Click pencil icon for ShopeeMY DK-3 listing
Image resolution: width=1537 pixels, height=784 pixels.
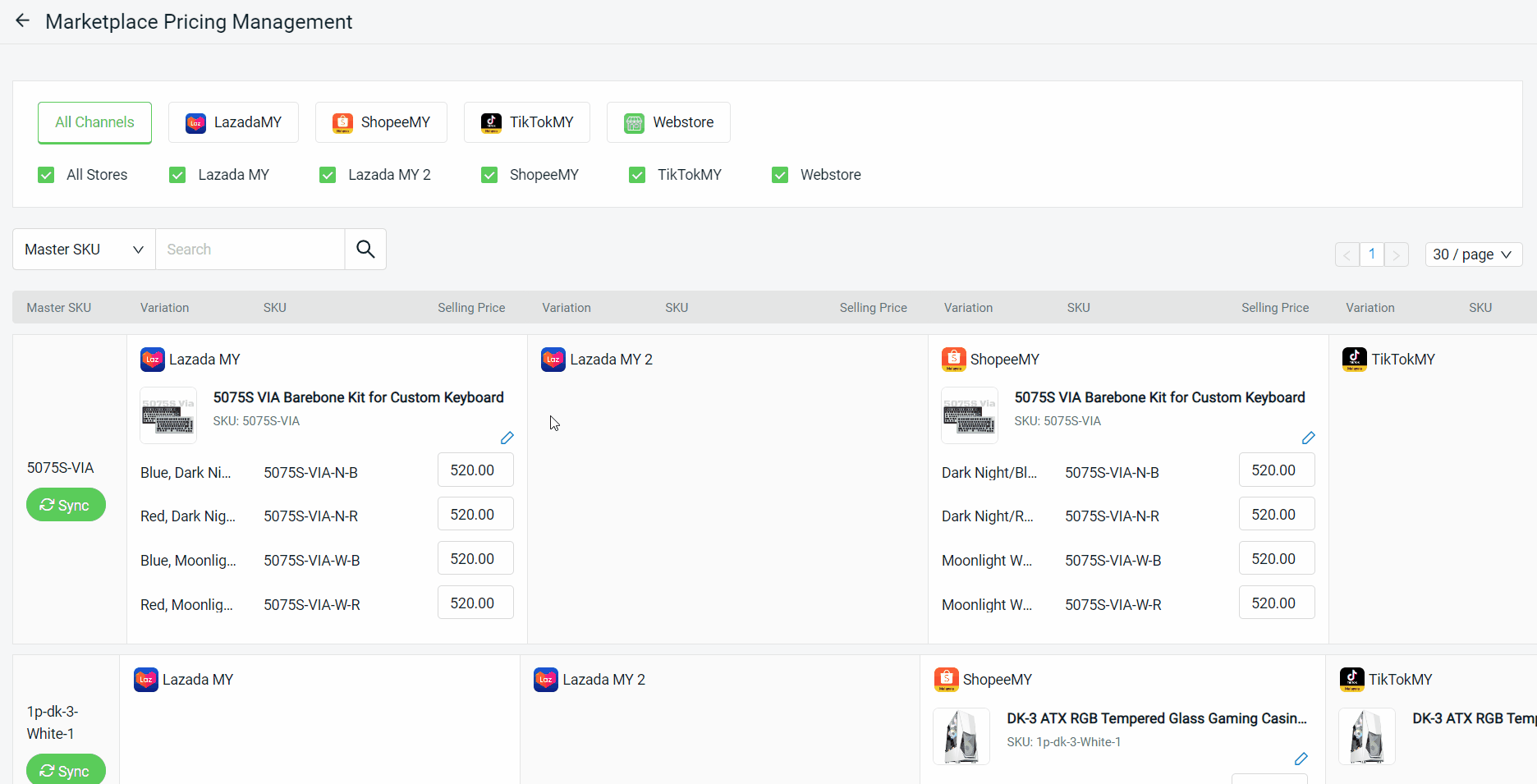coord(1301,759)
